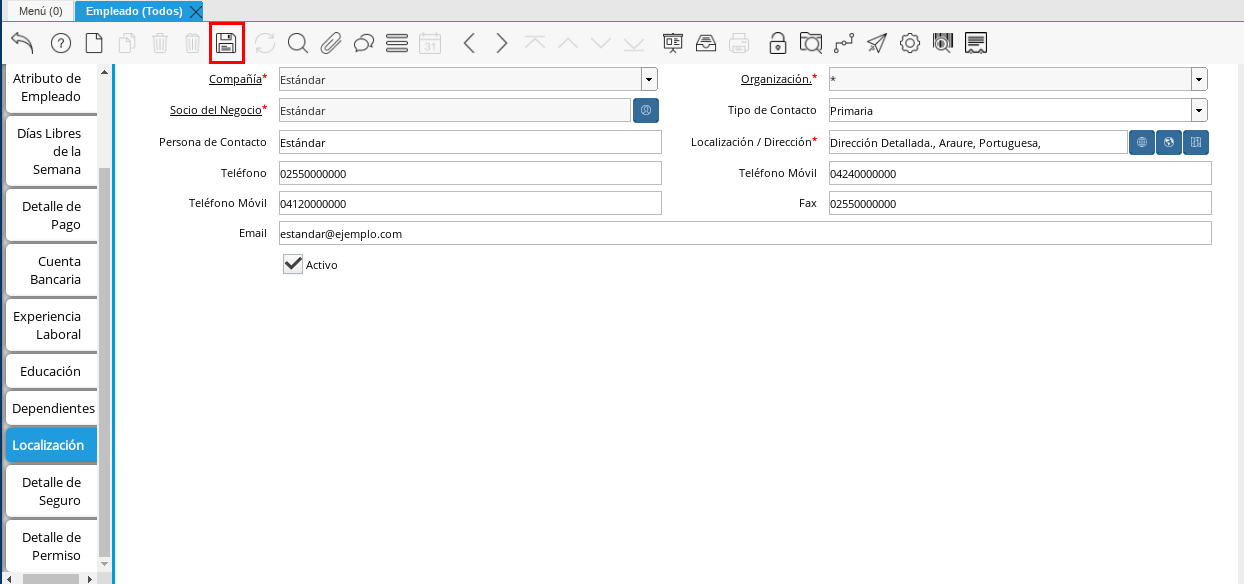Viewport: 1244px width, 584px height.
Task: Click the receipt document icon at toolbar end
Action: pyautogui.click(x=977, y=43)
